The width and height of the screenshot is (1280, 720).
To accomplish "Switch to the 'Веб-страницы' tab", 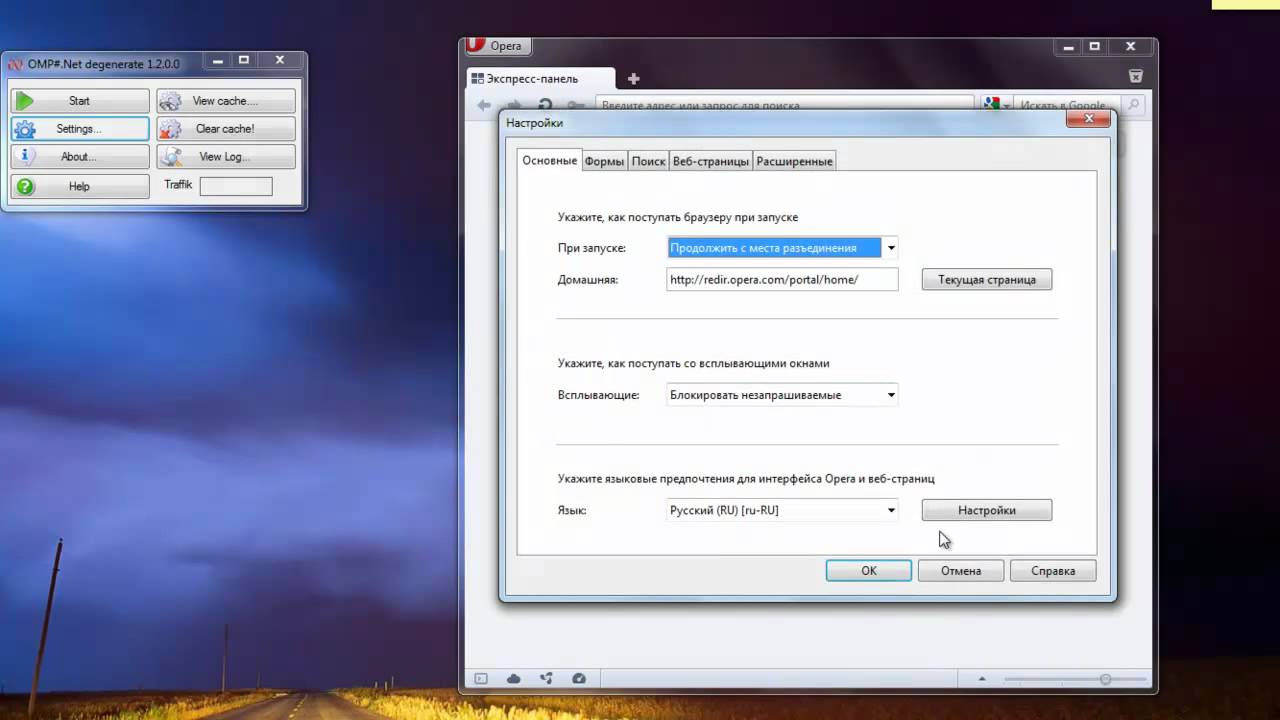I will tap(710, 161).
